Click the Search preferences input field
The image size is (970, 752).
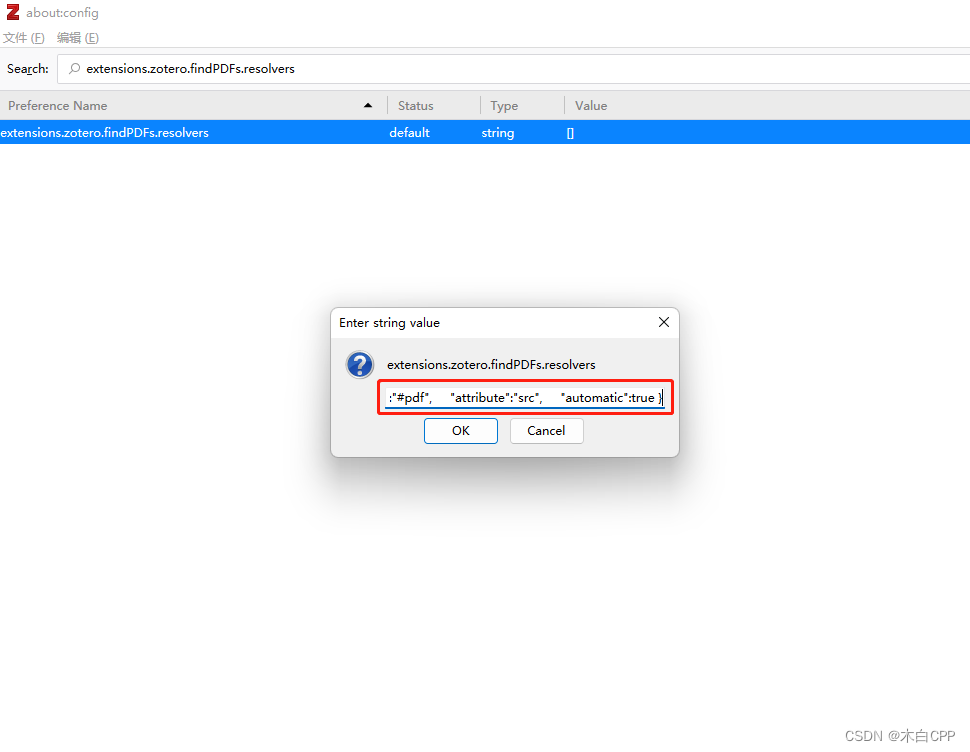click(x=513, y=69)
